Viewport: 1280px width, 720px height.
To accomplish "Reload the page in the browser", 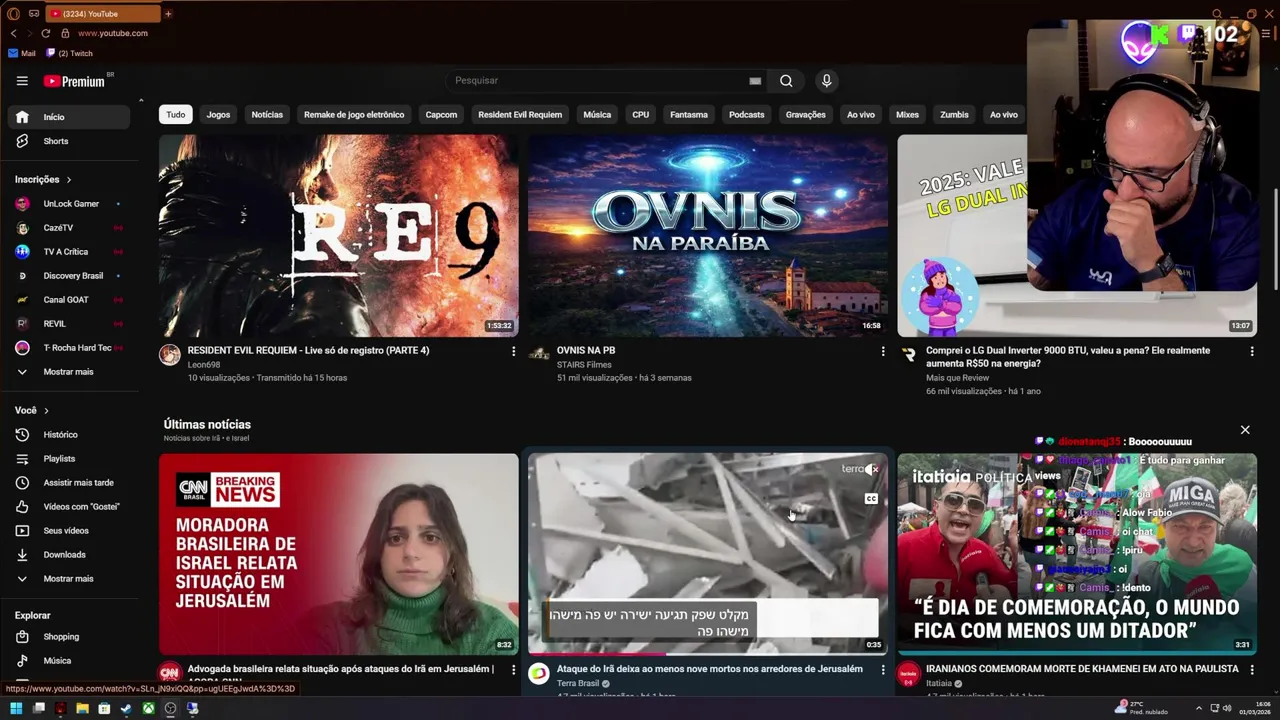I will [46, 33].
